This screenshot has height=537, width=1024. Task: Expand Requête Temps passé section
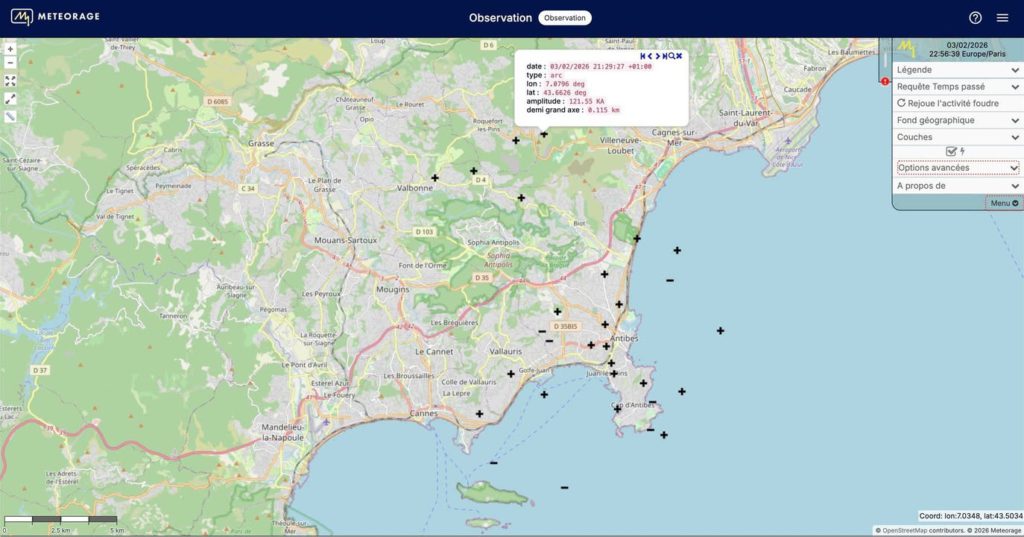coord(957,87)
